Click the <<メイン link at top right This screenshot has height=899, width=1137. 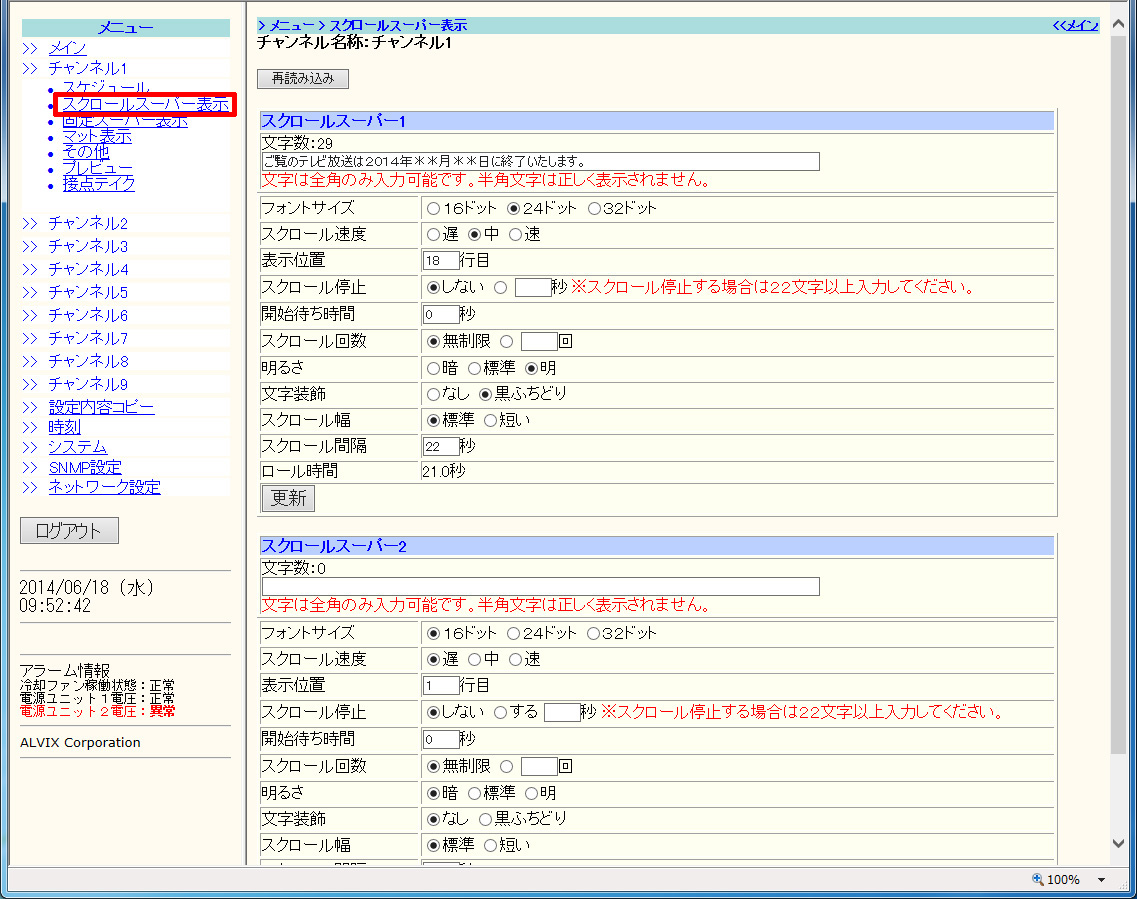(x=1075, y=25)
